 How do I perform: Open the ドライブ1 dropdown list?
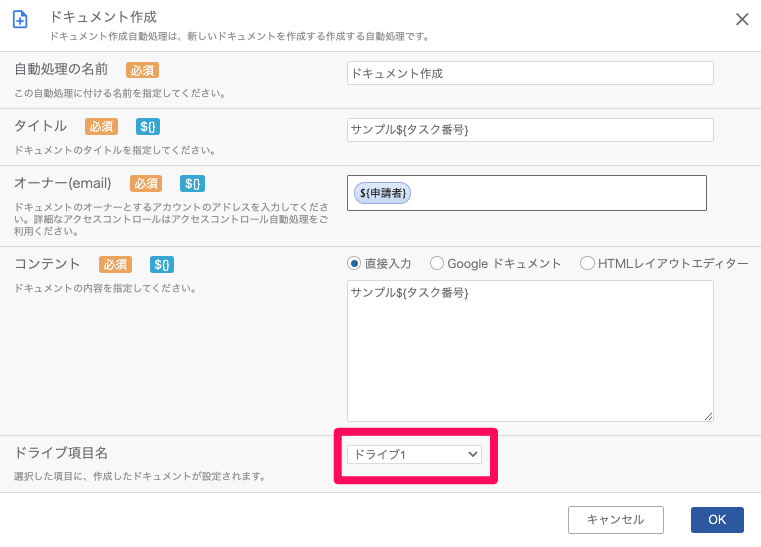(414, 454)
